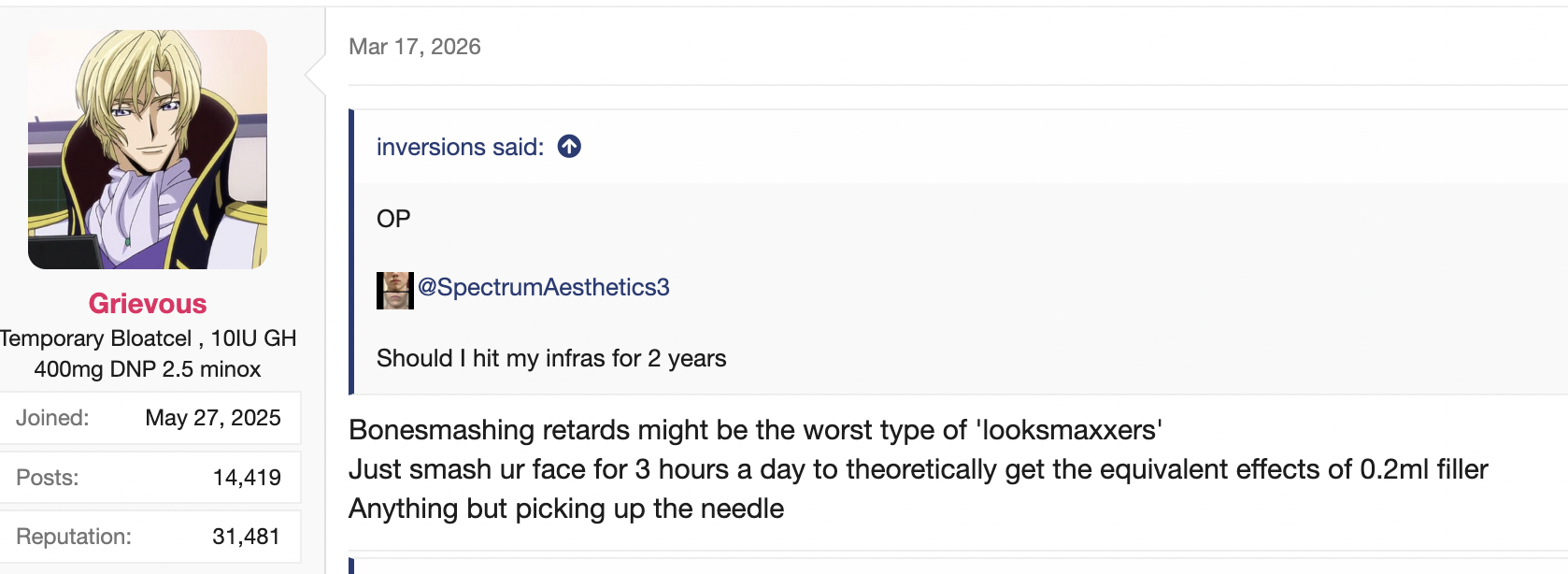This screenshot has height=574, width=1568.
Task: Click the posts count 14,419
Action: [247, 478]
